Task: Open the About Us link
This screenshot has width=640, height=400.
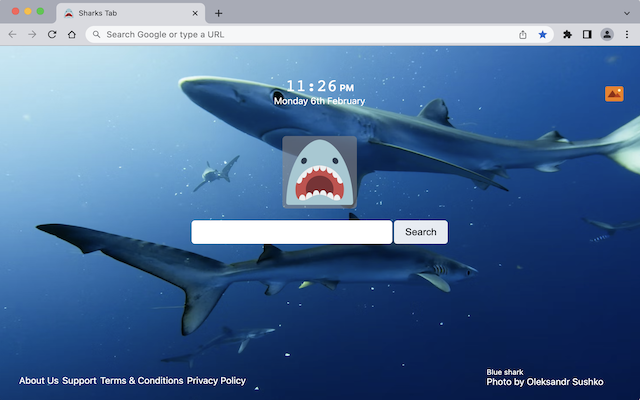Action: pyautogui.click(x=39, y=381)
